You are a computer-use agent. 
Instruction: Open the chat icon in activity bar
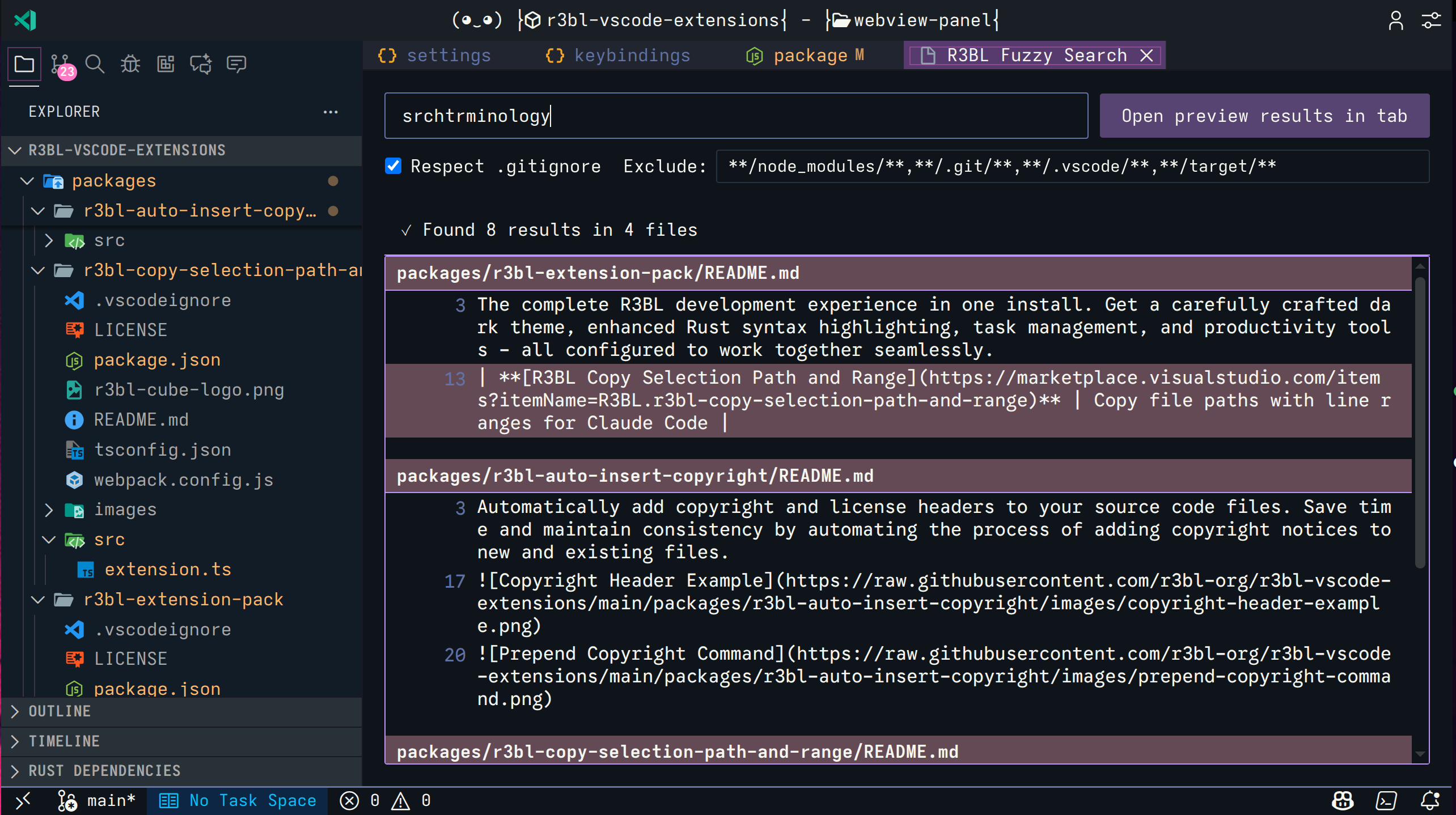[x=236, y=64]
